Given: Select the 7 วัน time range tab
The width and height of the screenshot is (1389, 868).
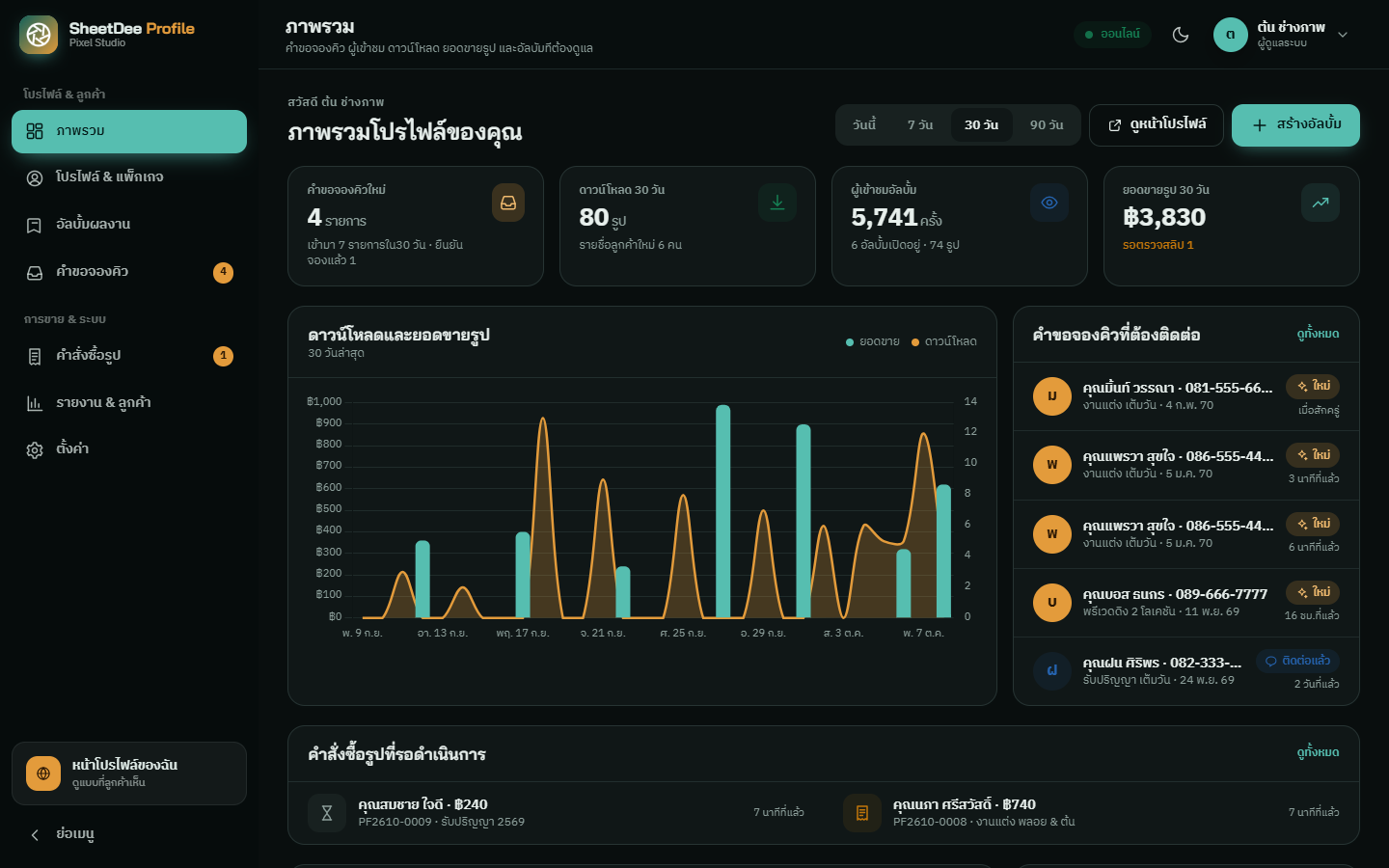Looking at the screenshot, I should (920, 125).
